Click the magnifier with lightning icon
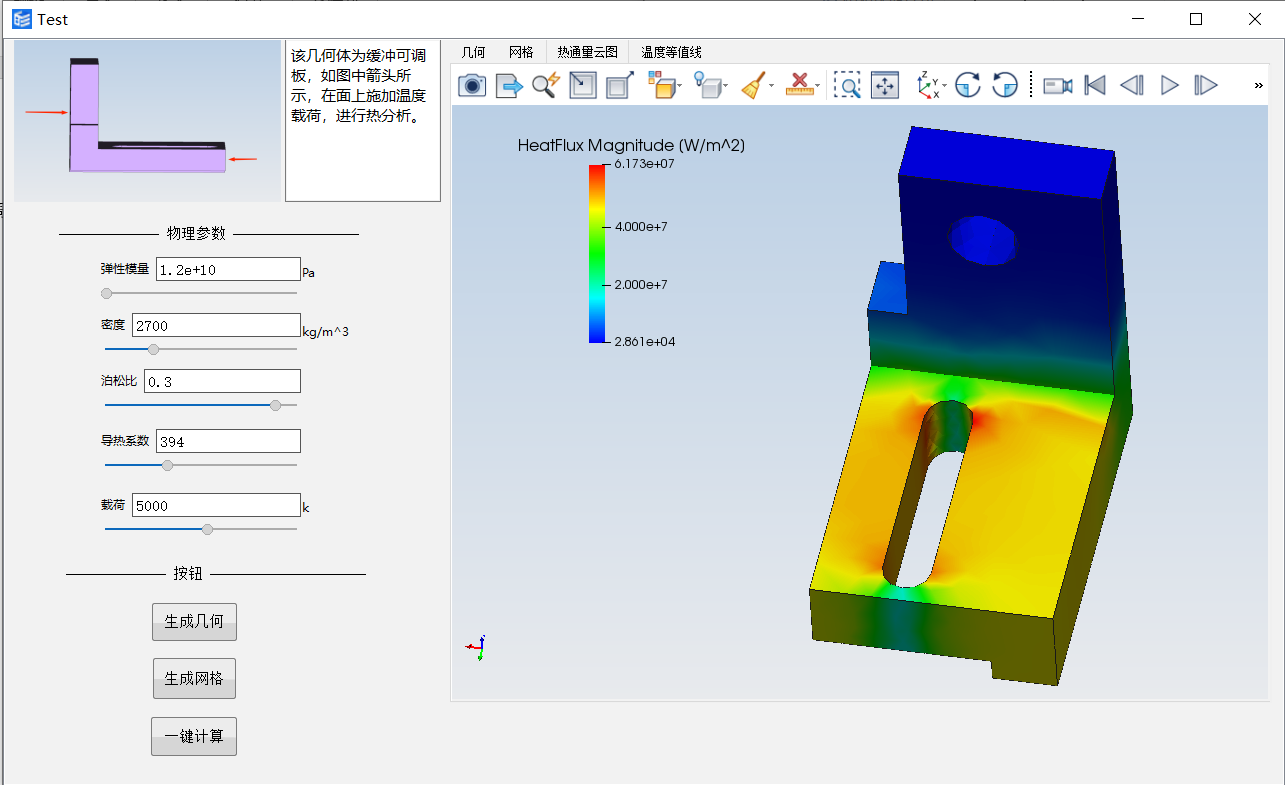Screen dimensions: 1285x785 546,85
